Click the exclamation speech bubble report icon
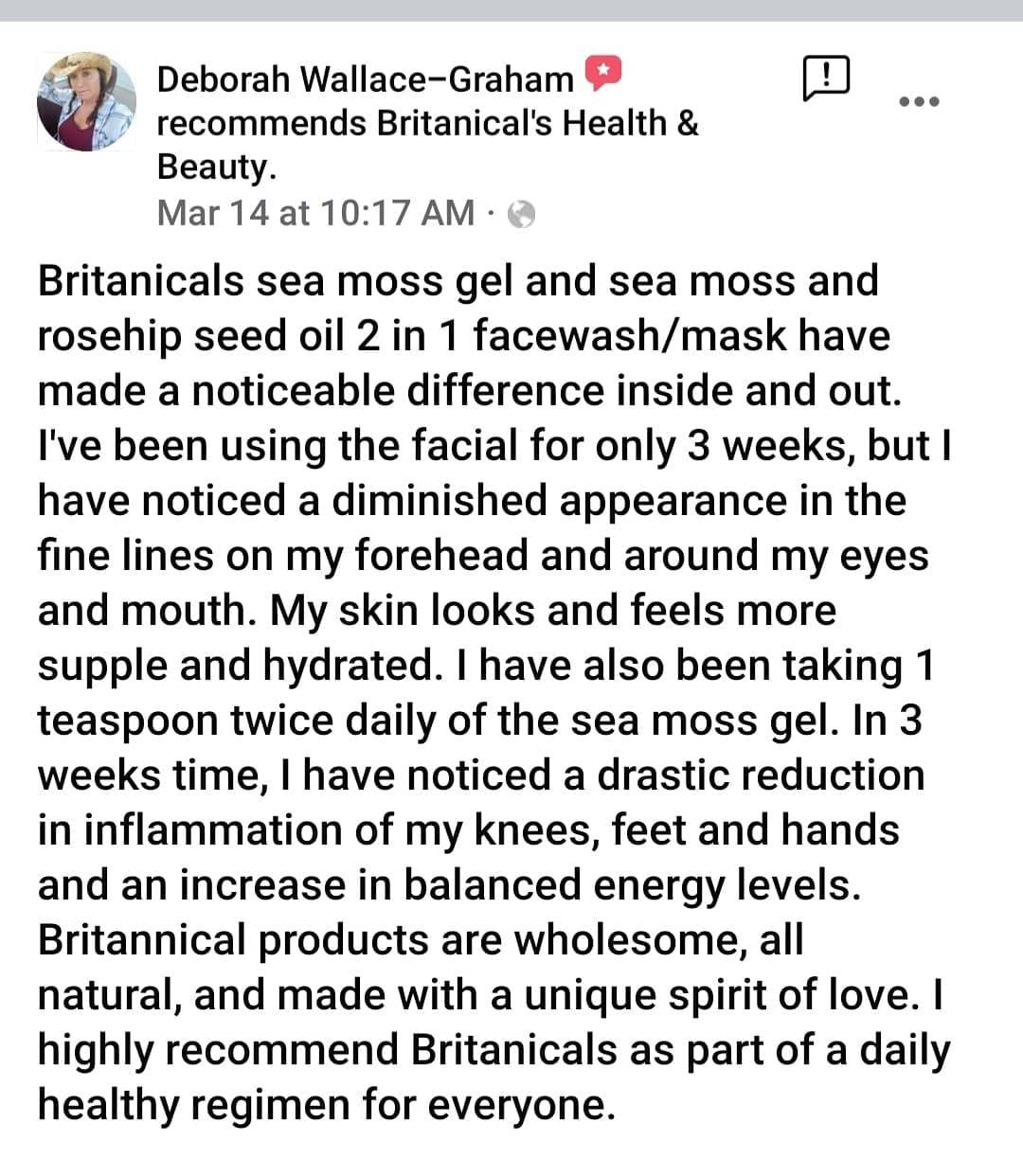The width and height of the screenshot is (1023, 1176). tap(826, 77)
